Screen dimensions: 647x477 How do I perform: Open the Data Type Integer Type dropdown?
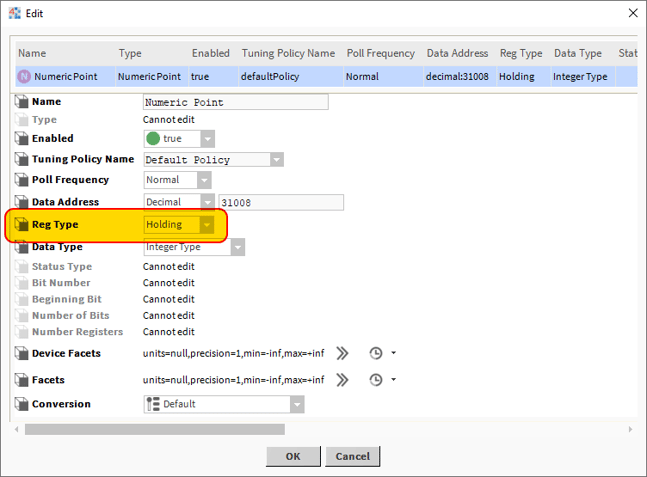(238, 248)
